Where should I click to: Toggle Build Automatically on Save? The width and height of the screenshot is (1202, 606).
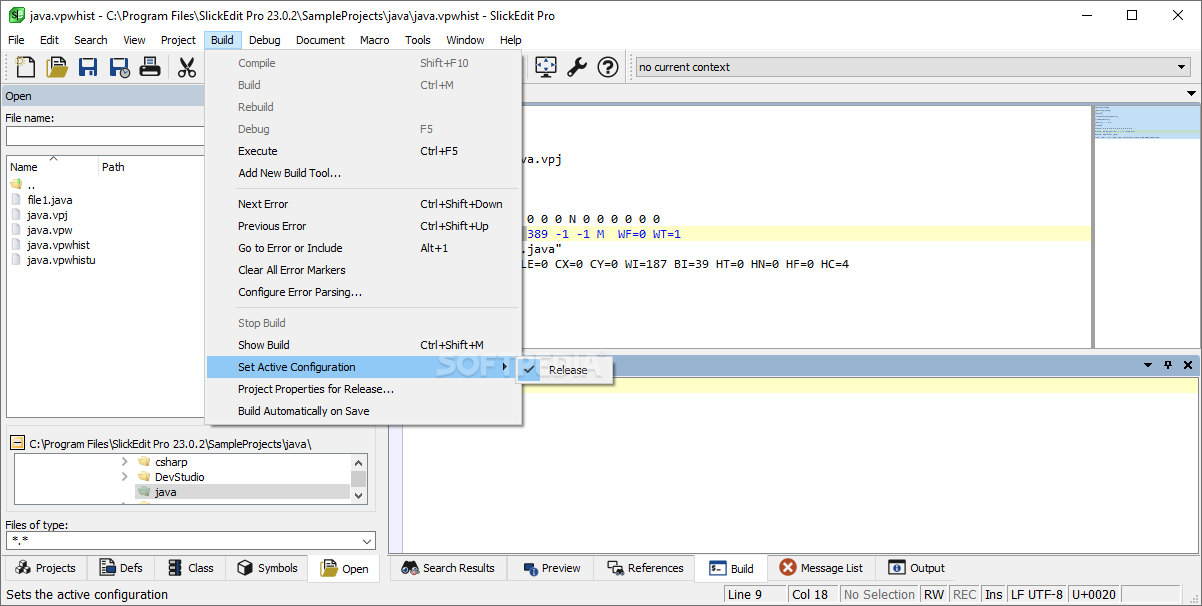pos(363,411)
